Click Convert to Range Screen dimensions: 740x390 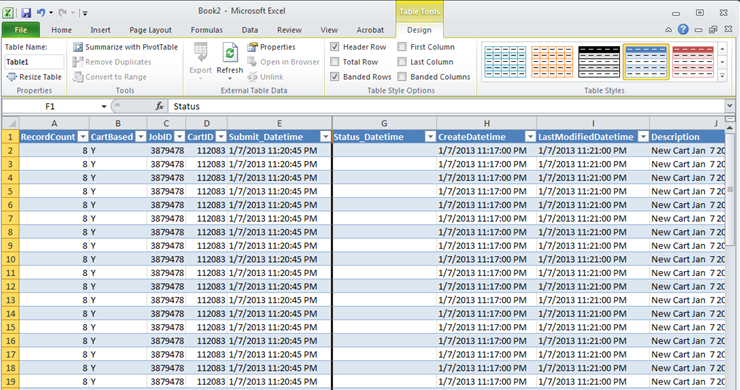(110, 77)
